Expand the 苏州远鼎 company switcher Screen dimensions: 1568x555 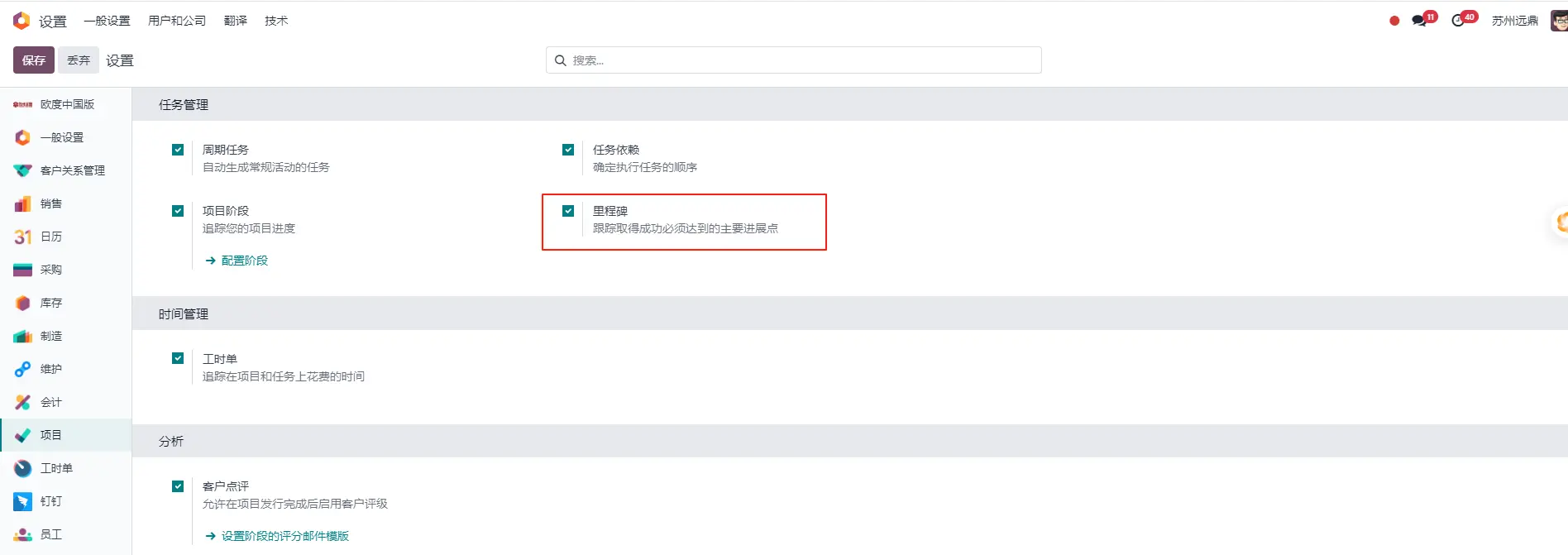tap(1515, 21)
